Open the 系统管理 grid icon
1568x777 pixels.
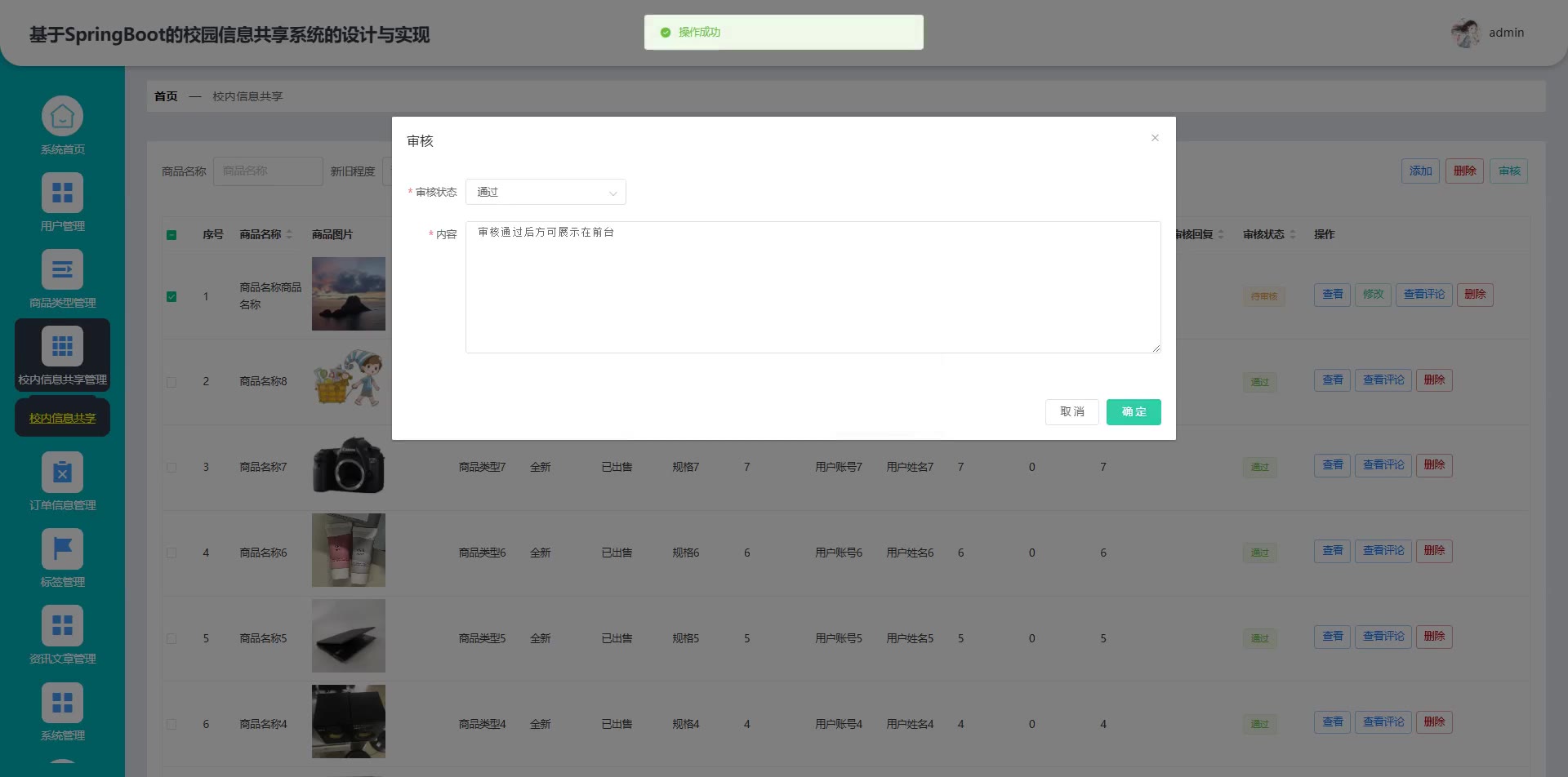click(62, 703)
